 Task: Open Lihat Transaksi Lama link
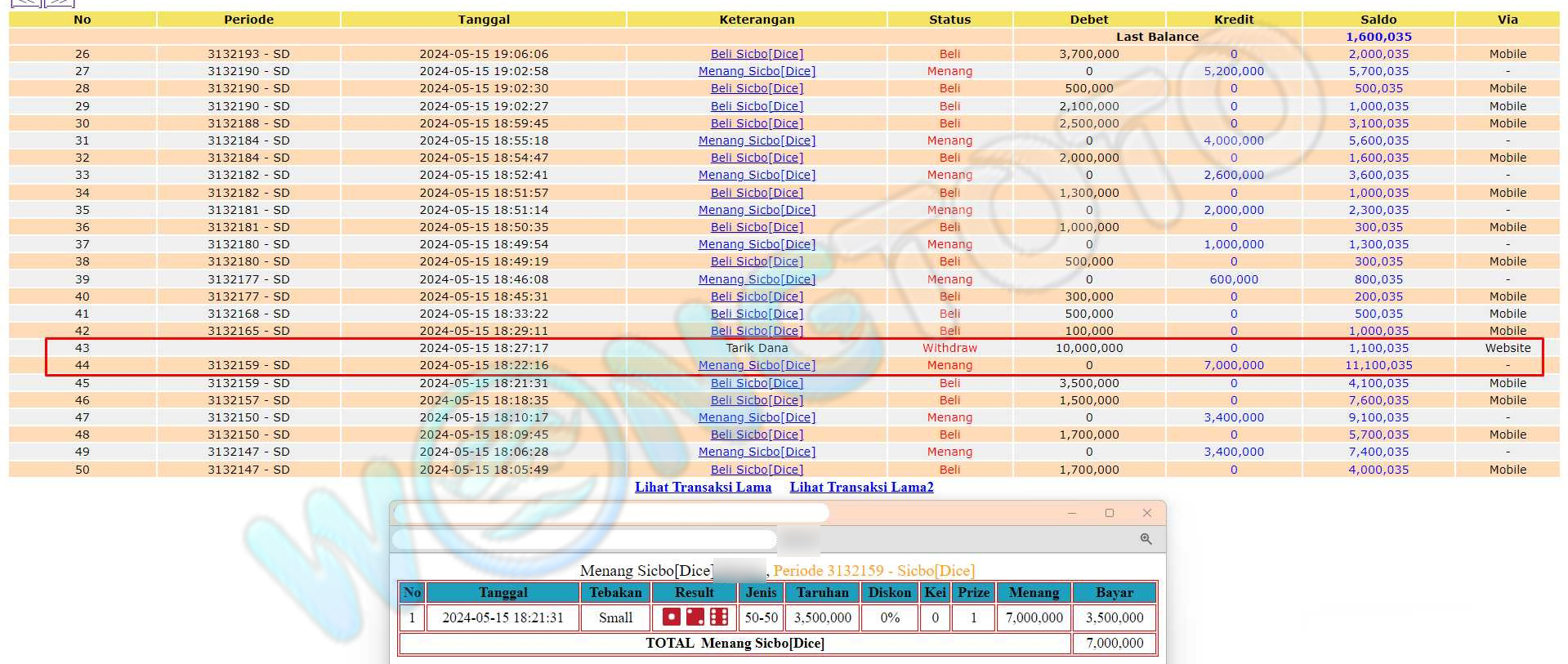click(703, 488)
